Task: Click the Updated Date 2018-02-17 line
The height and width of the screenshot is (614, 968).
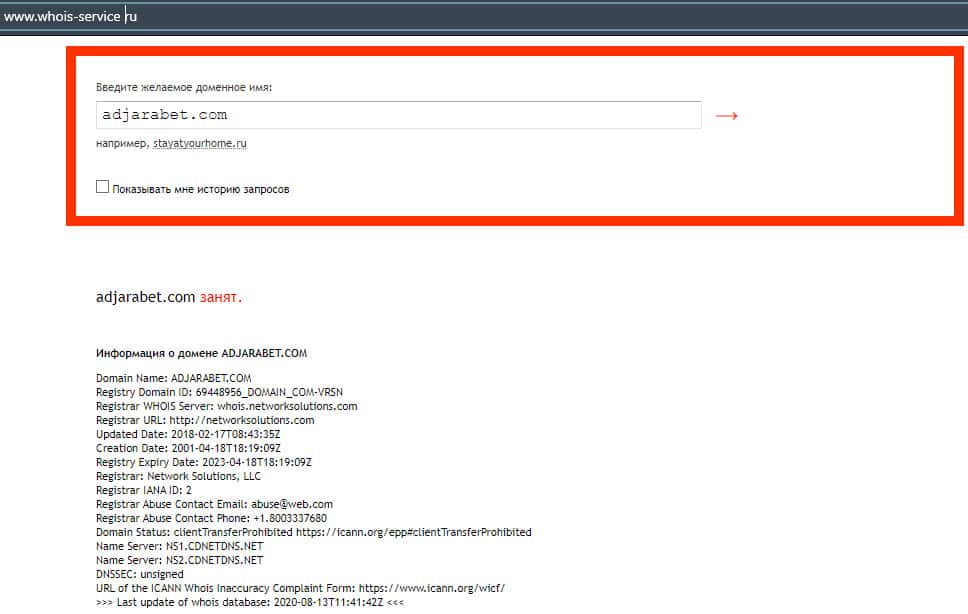Action: click(188, 434)
